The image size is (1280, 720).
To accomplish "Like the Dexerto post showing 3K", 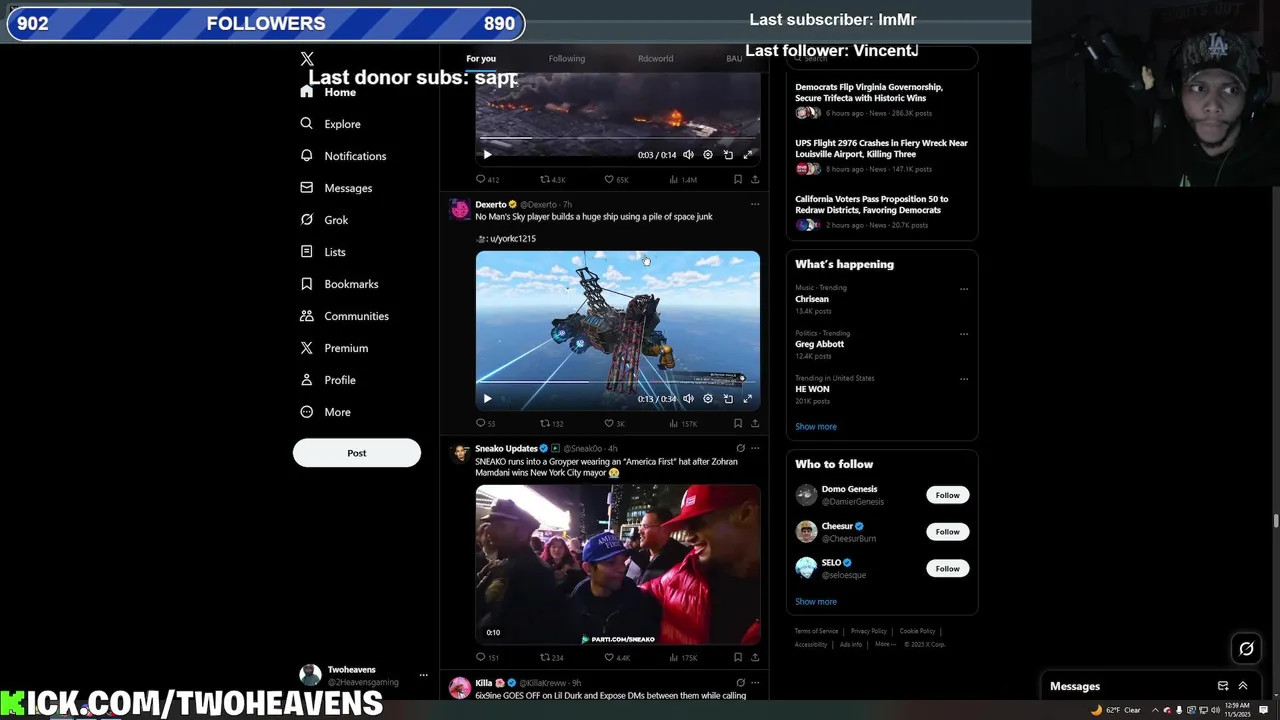I will (x=614, y=423).
